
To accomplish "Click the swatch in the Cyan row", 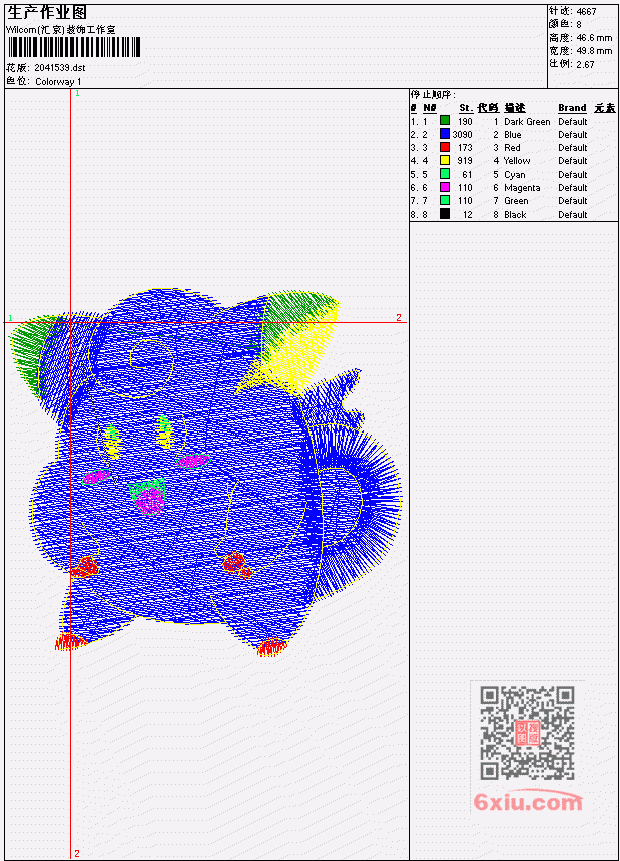I will (x=445, y=174).
